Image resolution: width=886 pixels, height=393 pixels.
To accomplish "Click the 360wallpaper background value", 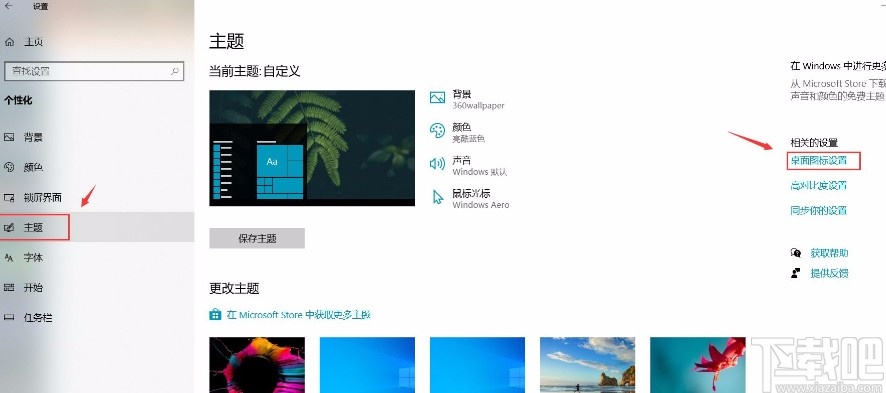I will point(478,106).
